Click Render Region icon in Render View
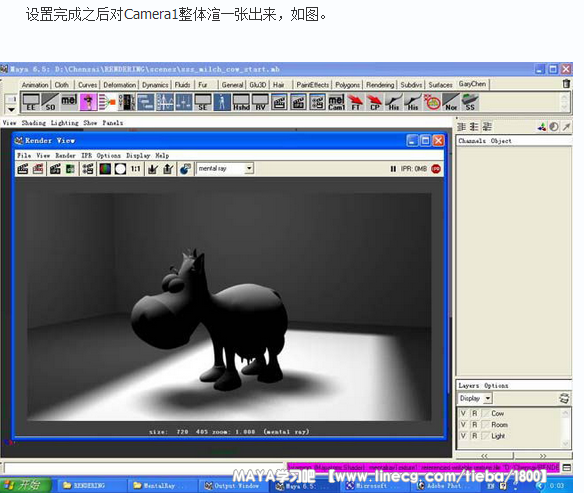Screen dimensions: 584x493 click(38, 169)
